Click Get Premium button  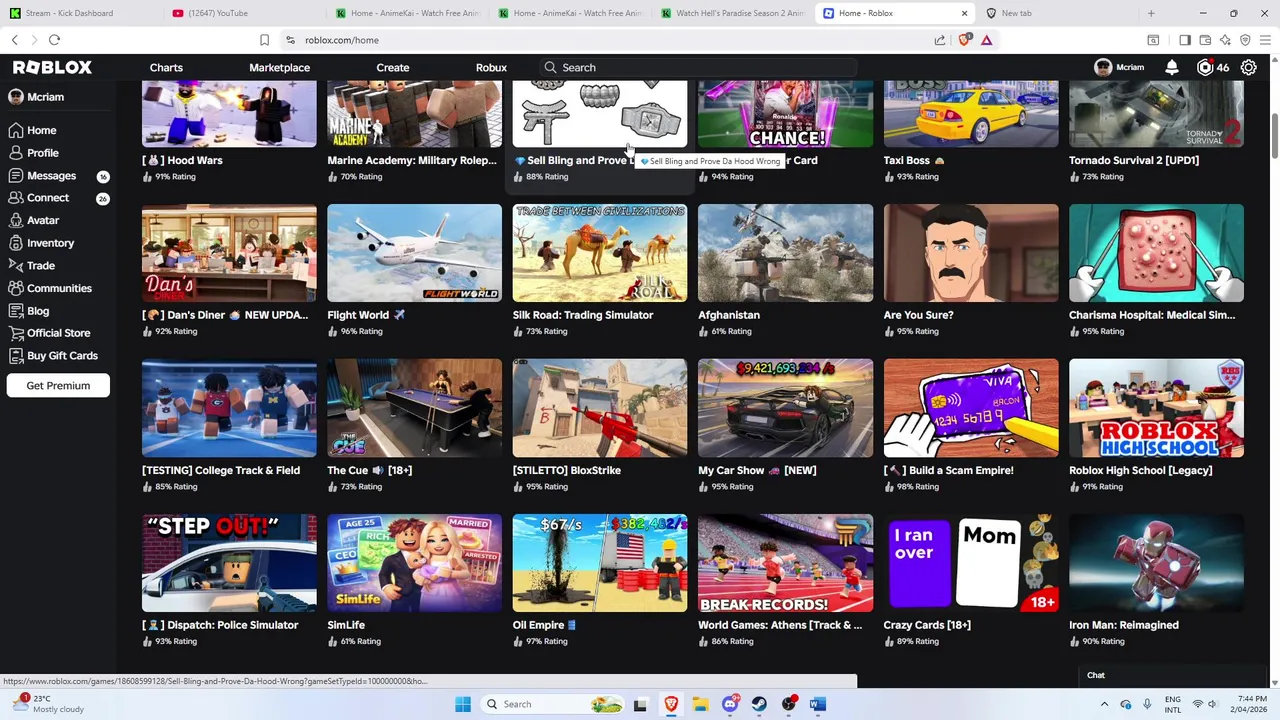[58, 386]
